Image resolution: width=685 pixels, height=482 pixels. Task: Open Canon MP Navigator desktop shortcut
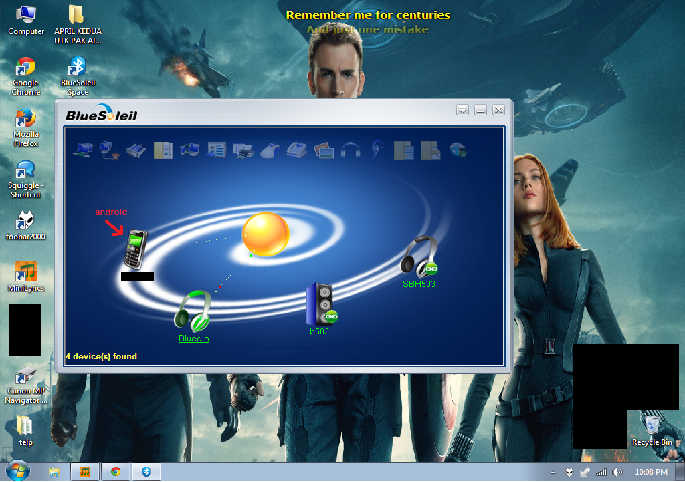pyautogui.click(x=26, y=385)
